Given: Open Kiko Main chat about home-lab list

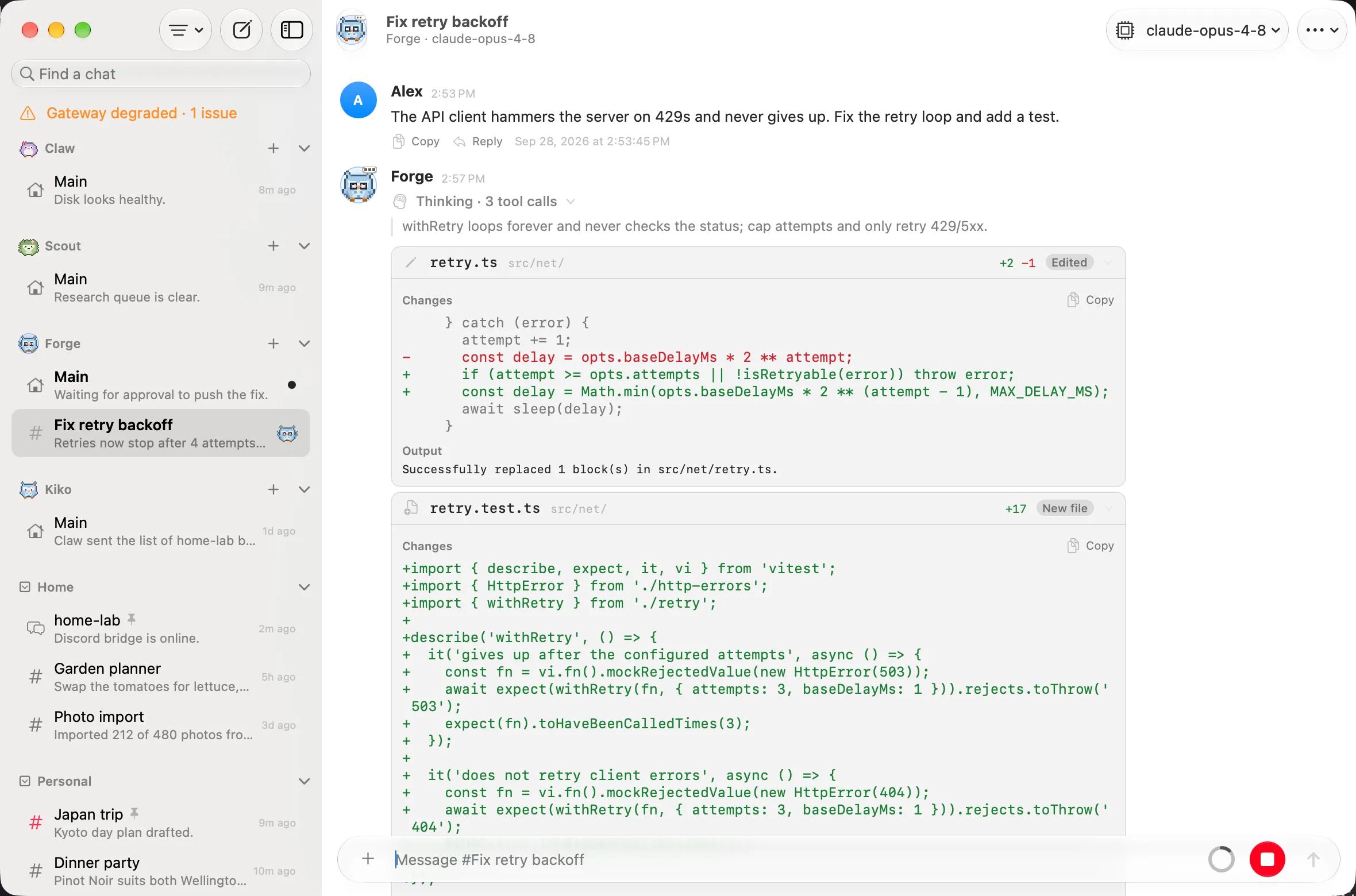Looking at the screenshot, I should pyautogui.click(x=161, y=531).
